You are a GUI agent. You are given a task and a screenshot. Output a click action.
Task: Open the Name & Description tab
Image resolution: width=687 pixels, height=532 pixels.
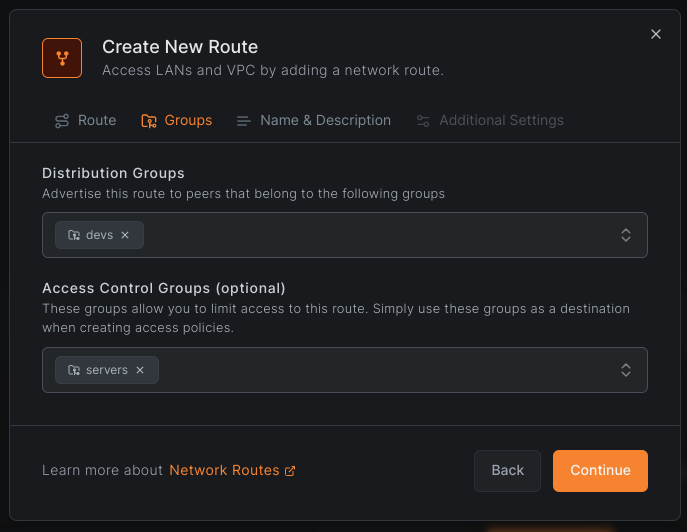[x=325, y=120]
